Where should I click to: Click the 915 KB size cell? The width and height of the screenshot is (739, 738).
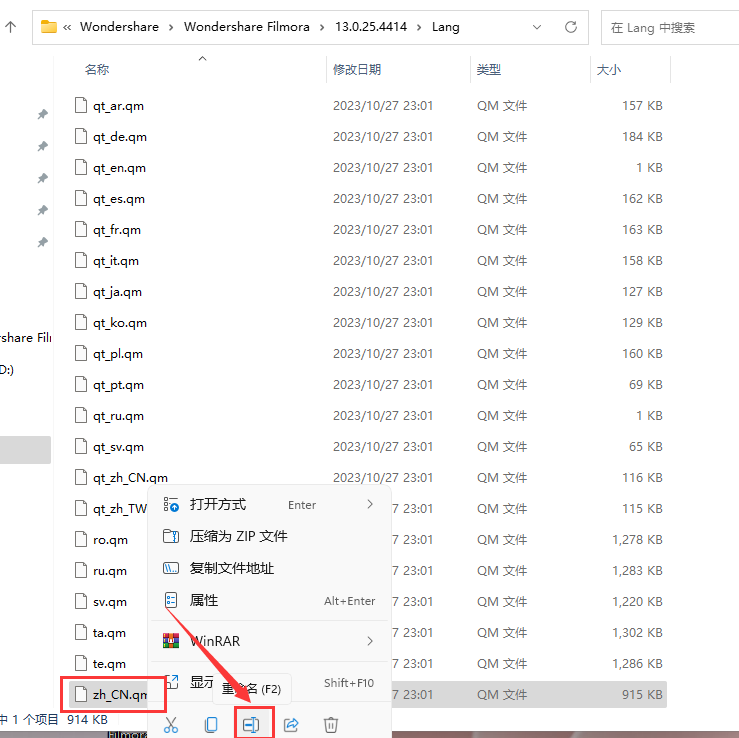click(642, 695)
